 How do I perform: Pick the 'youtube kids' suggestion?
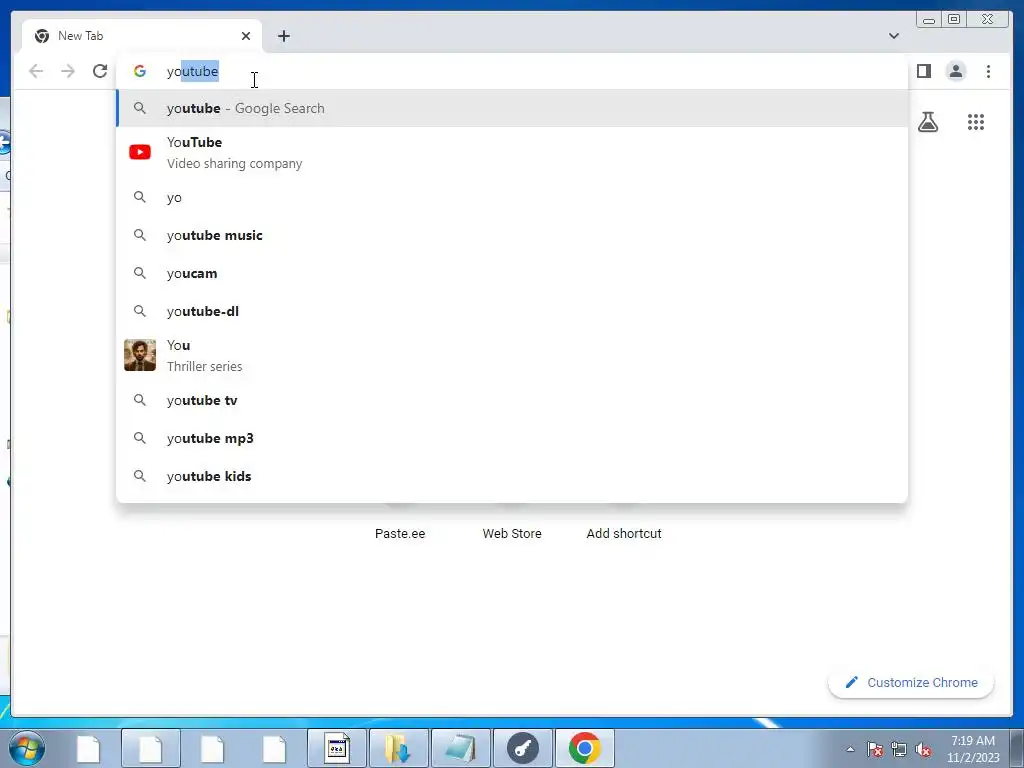point(512,476)
